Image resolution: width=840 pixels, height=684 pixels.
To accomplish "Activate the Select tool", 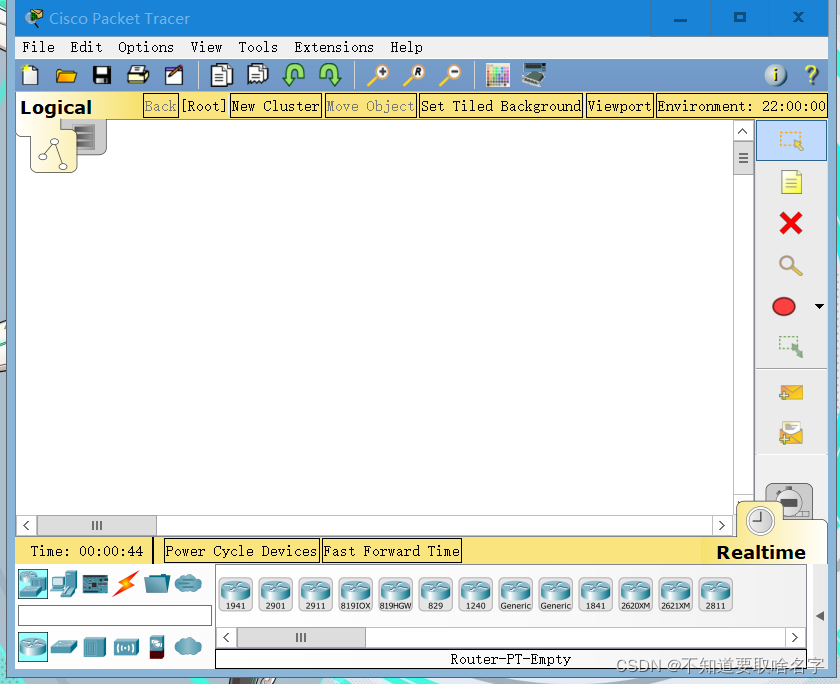I will pos(791,141).
